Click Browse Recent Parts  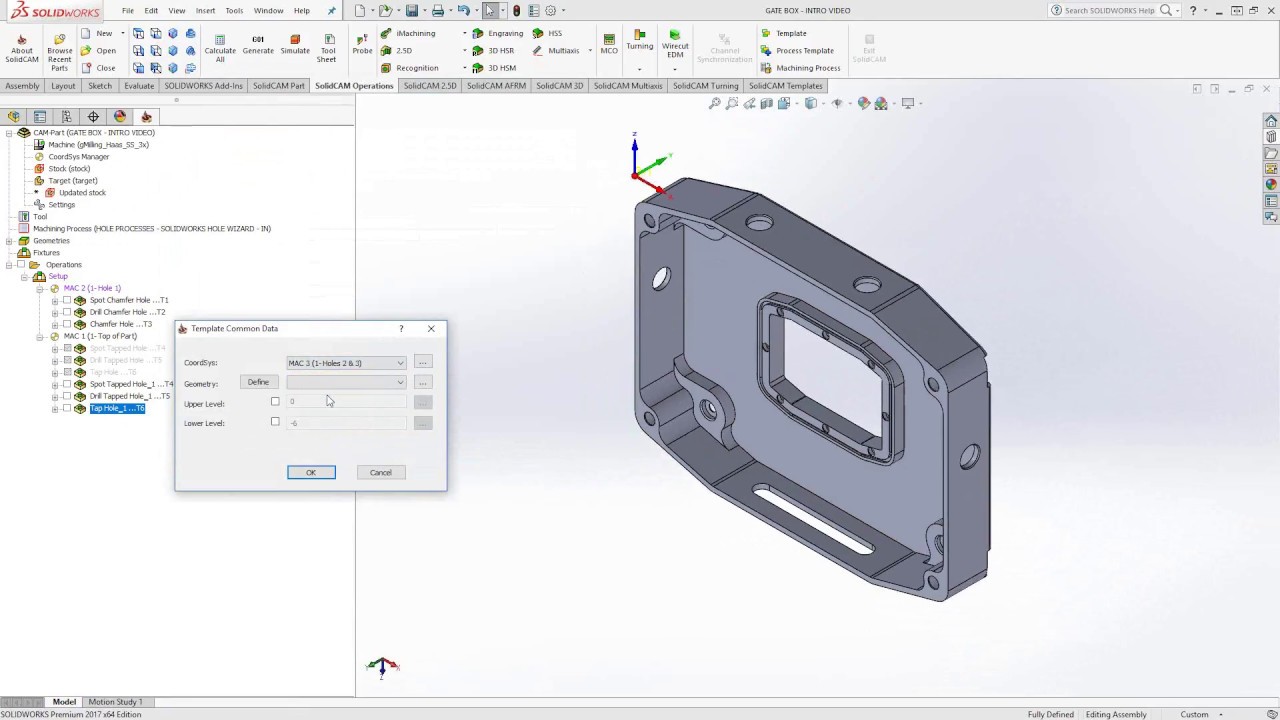point(59,53)
